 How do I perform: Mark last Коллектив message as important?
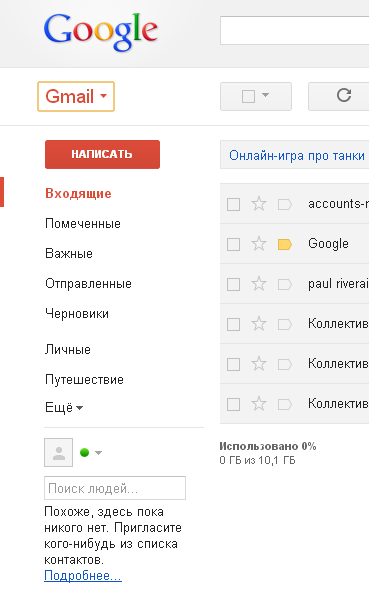pyautogui.click(x=284, y=404)
